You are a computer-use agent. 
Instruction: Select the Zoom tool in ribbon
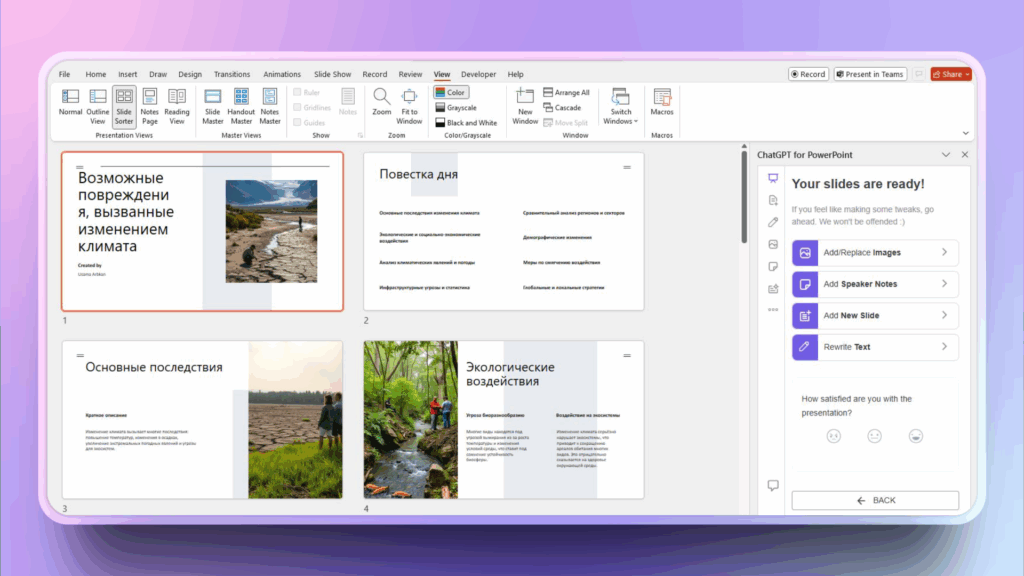click(382, 102)
